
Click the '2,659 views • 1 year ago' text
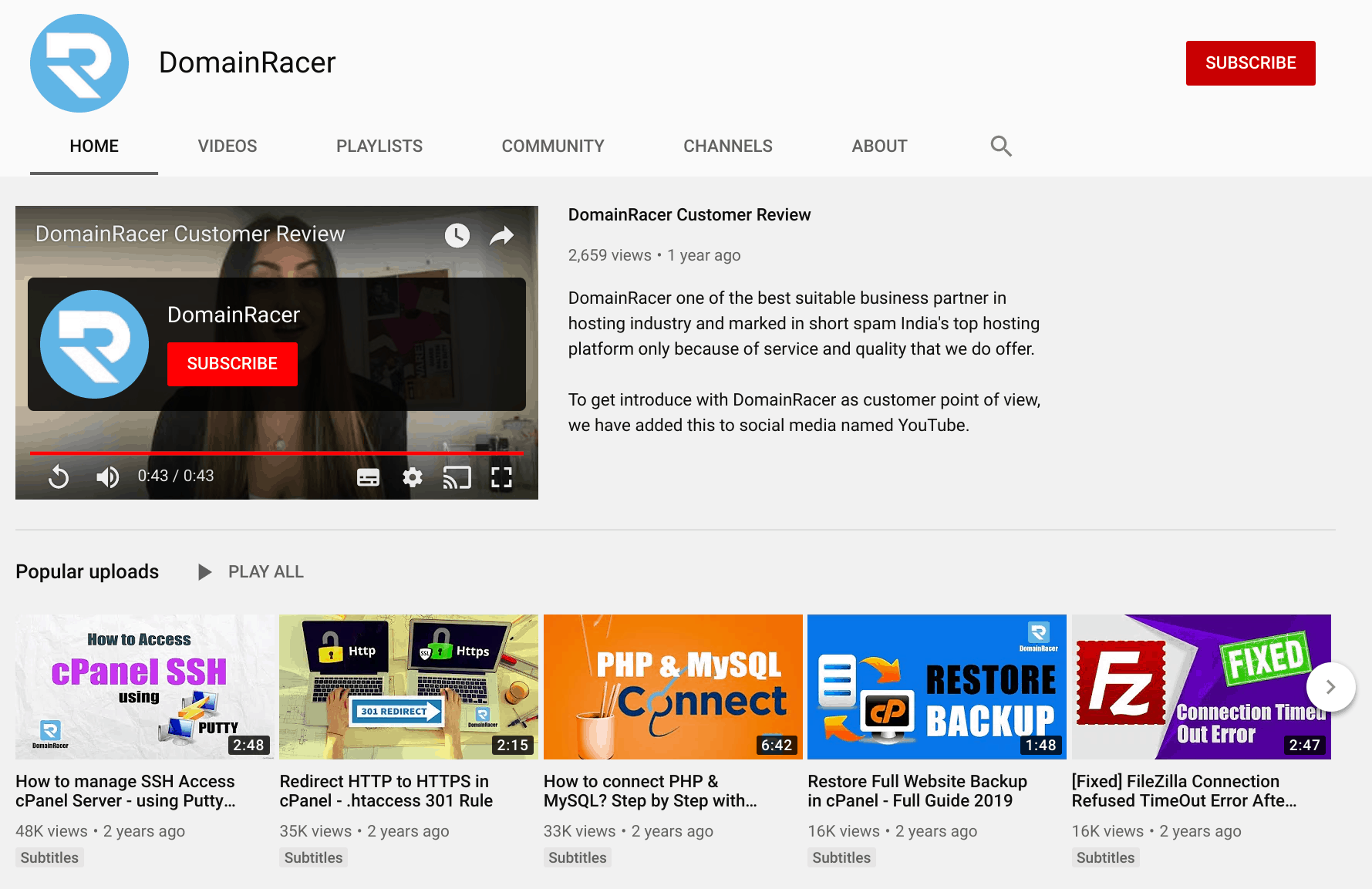click(x=654, y=255)
